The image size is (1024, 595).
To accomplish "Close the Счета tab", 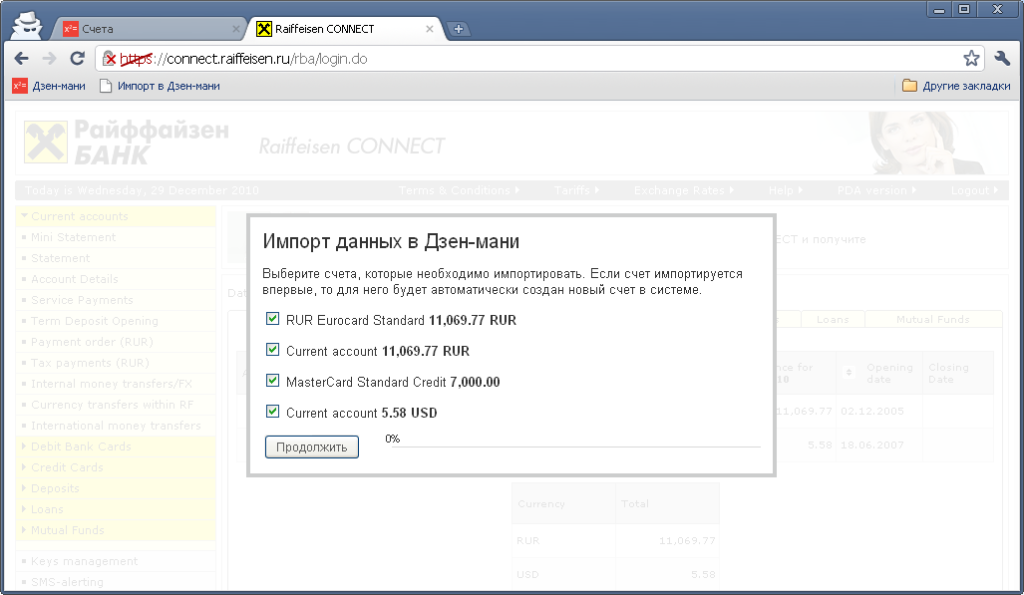I will pos(236,29).
